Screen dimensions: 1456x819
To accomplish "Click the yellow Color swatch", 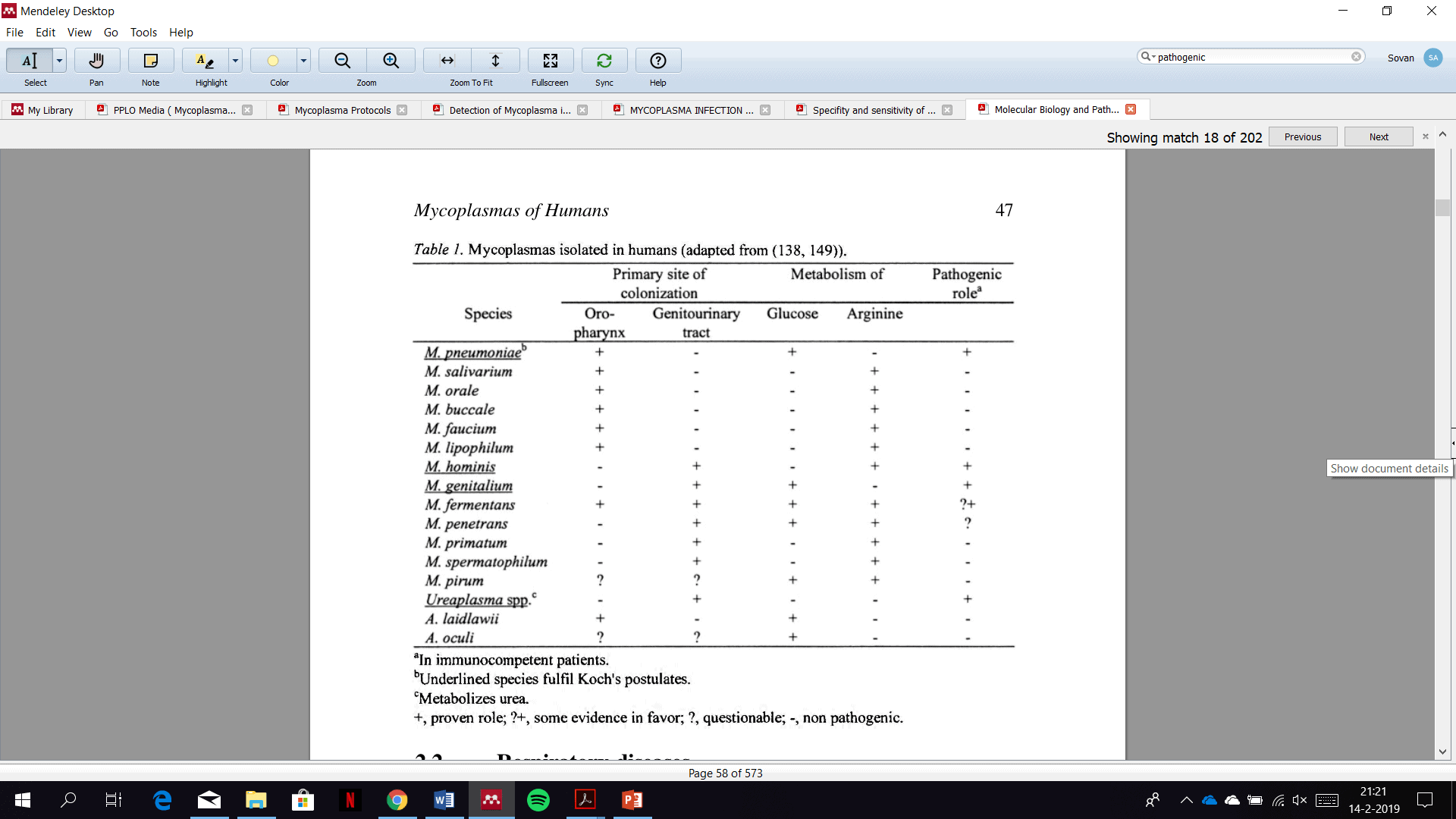I will [273, 61].
